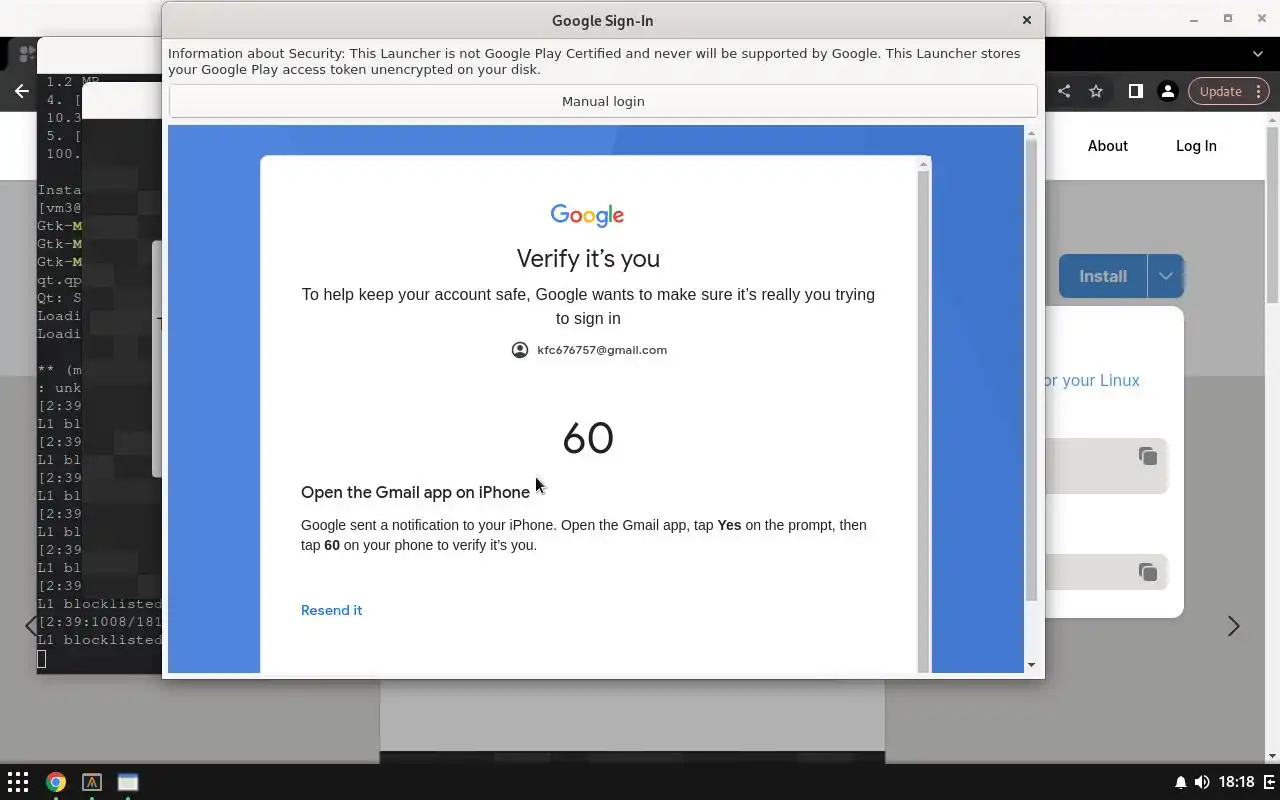Viewport: 1280px width, 800px height.
Task: Click the browser Update button
Action: pos(1220,91)
